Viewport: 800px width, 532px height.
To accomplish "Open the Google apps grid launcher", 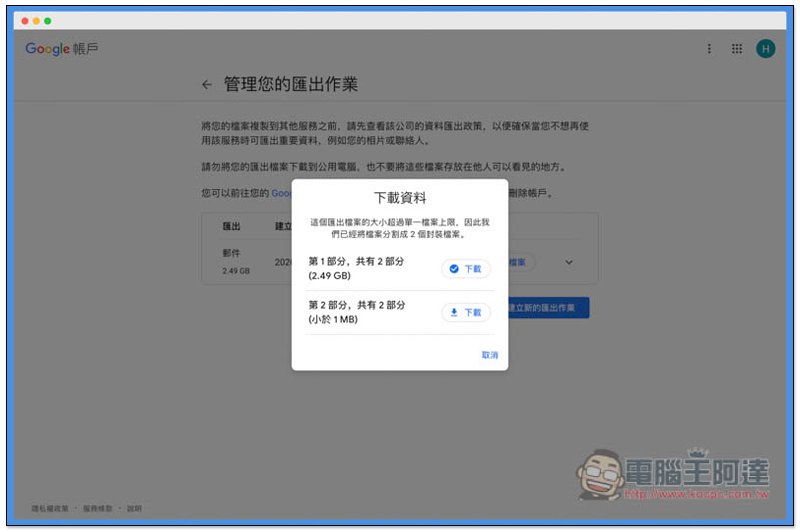I will [737, 49].
